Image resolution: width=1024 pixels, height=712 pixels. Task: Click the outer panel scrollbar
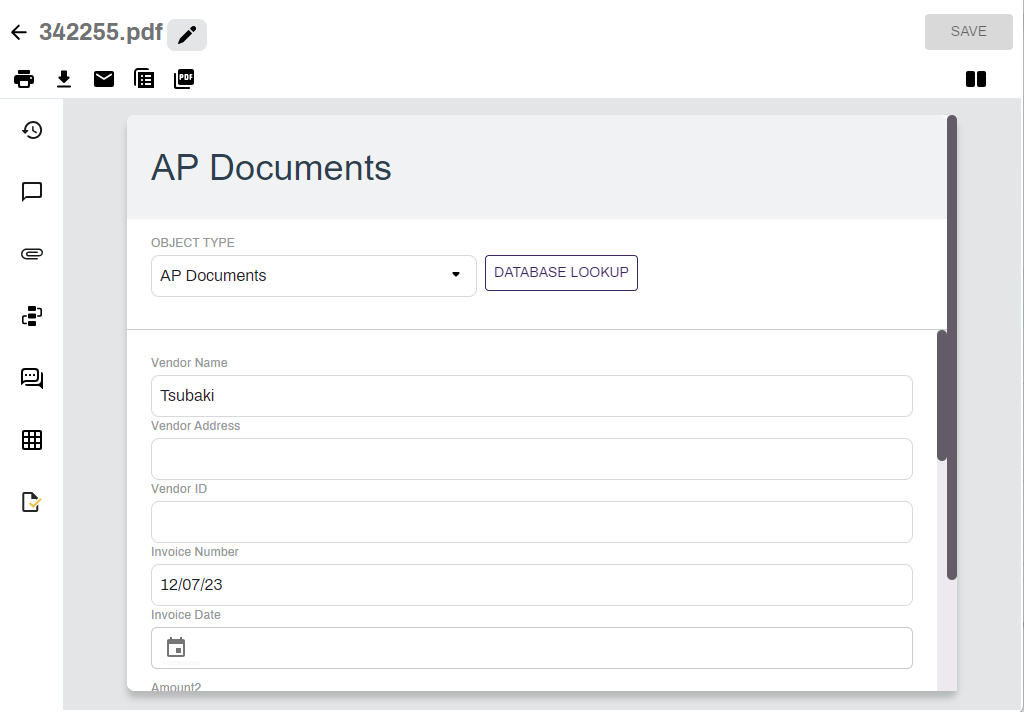[952, 348]
